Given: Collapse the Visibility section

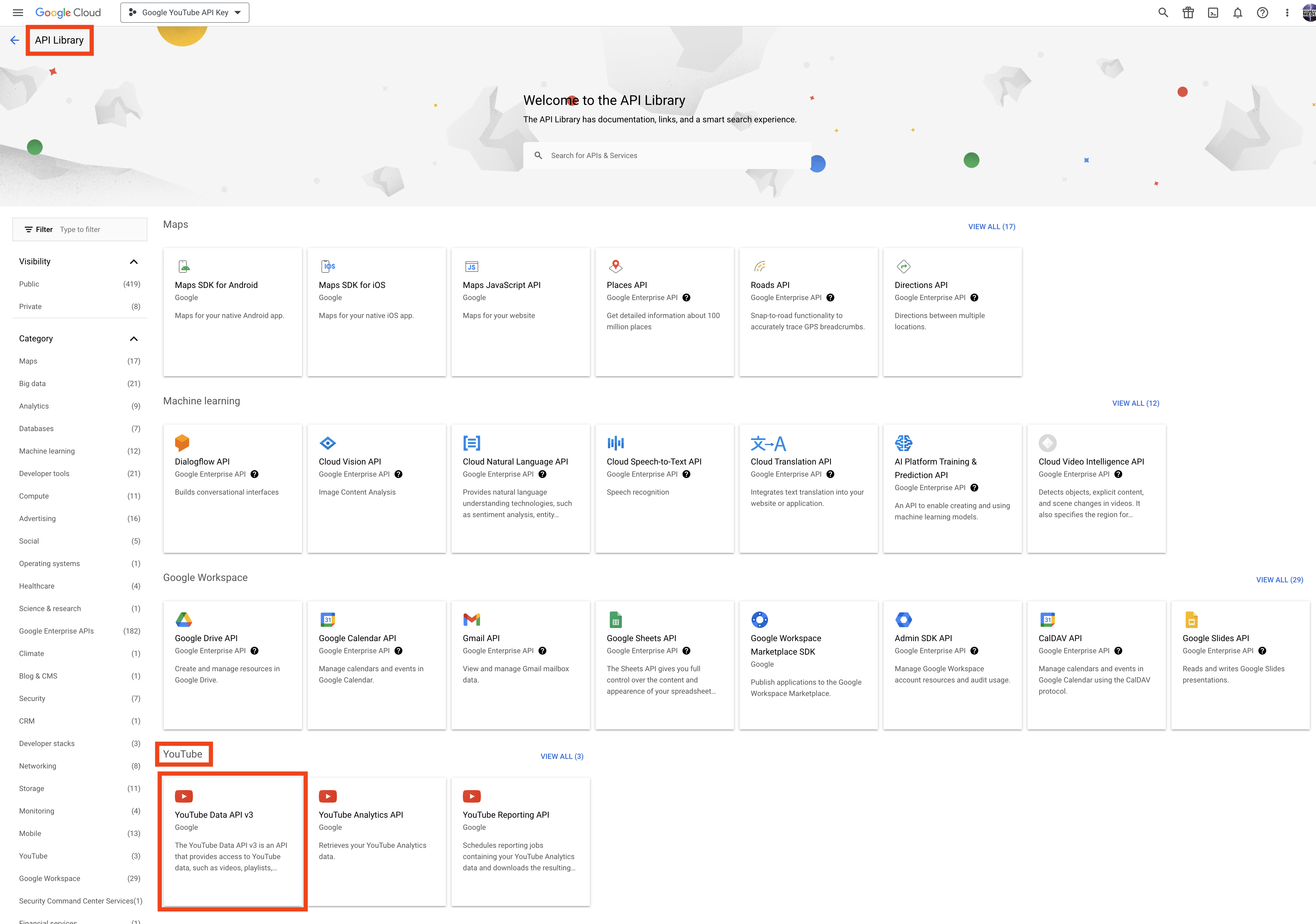Looking at the screenshot, I should tap(134, 262).
